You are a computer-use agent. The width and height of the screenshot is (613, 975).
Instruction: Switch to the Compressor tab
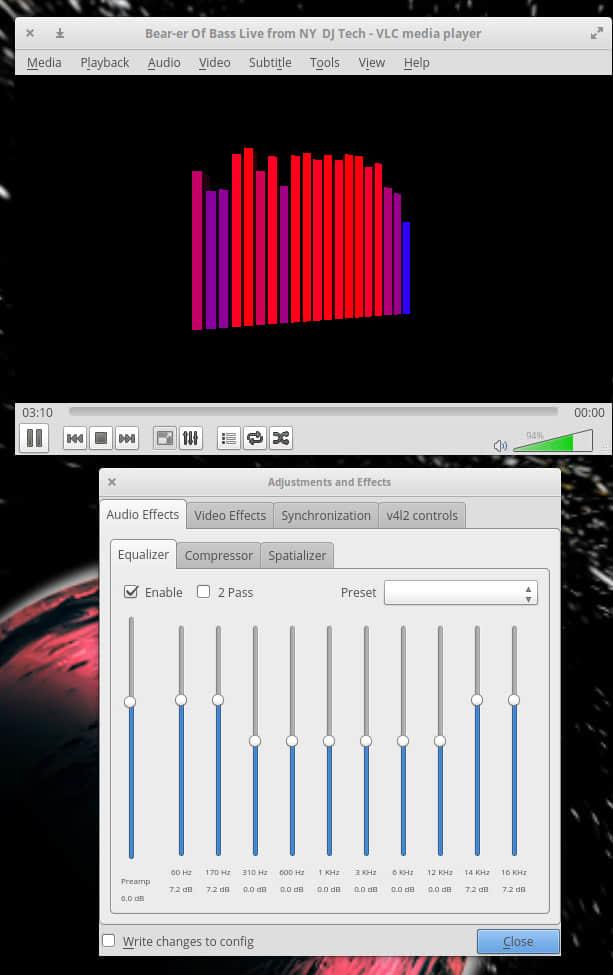[x=218, y=555]
